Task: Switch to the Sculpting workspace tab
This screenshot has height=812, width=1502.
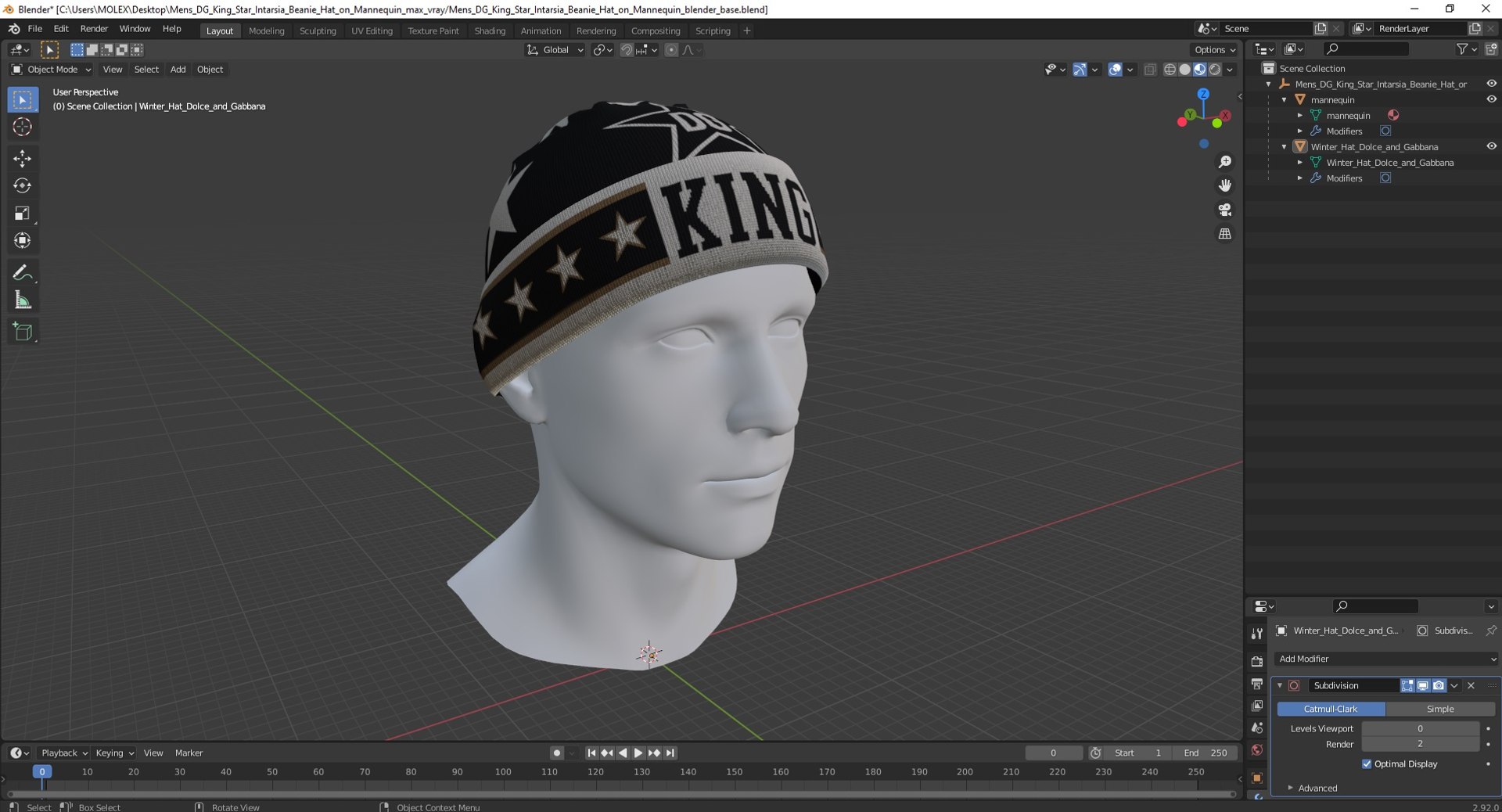Action: click(x=318, y=31)
